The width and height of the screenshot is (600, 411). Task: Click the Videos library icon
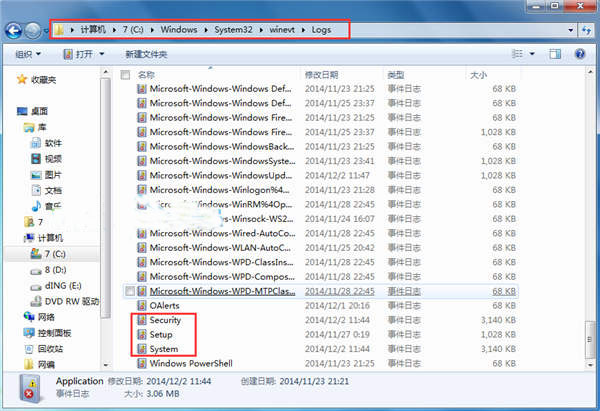pos(36,159)
